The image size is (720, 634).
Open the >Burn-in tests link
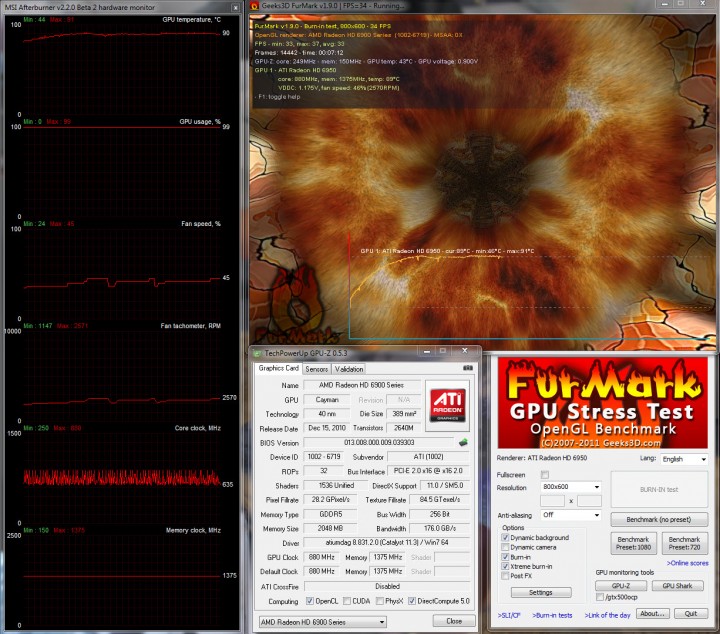tap(552, 615)
